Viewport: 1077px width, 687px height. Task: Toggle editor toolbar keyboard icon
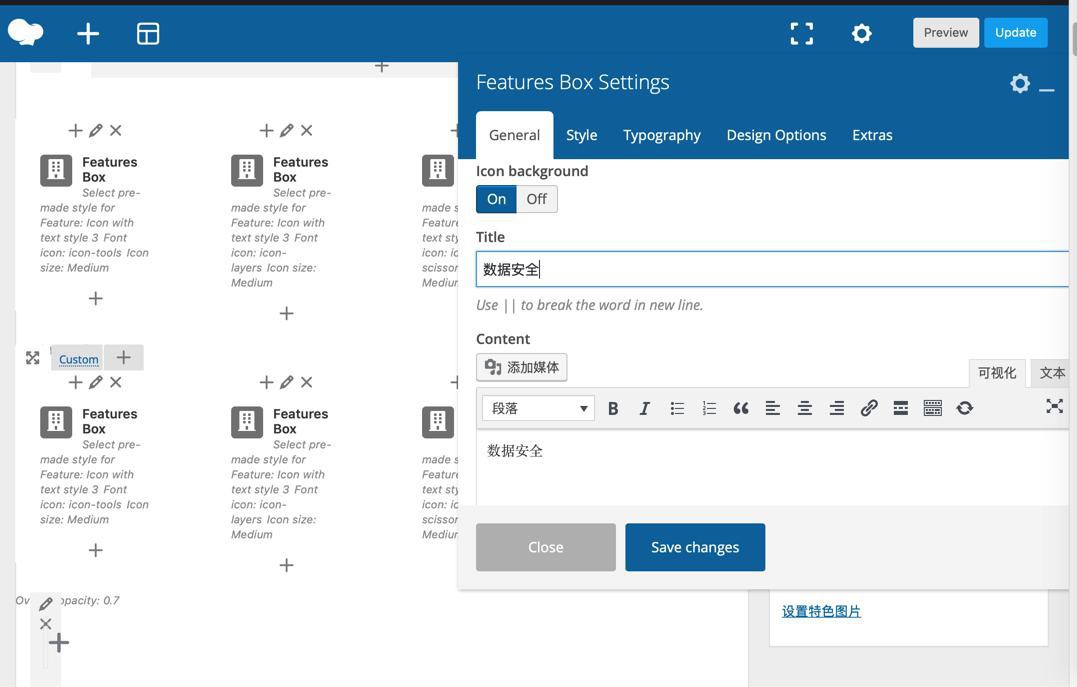[933, 408]
